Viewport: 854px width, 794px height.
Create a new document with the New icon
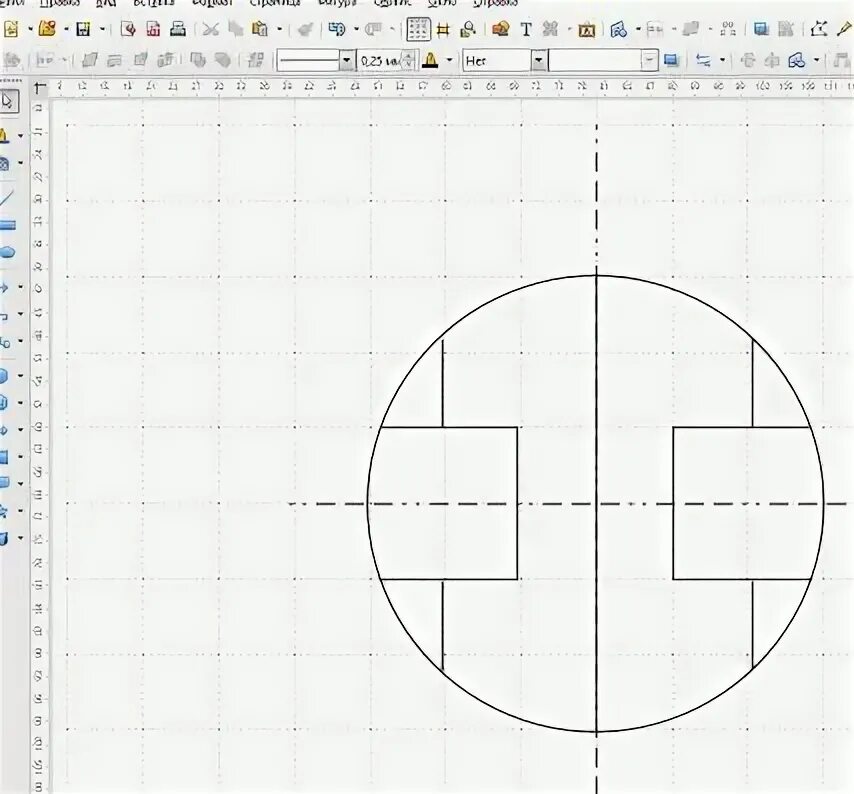point(11,28)
